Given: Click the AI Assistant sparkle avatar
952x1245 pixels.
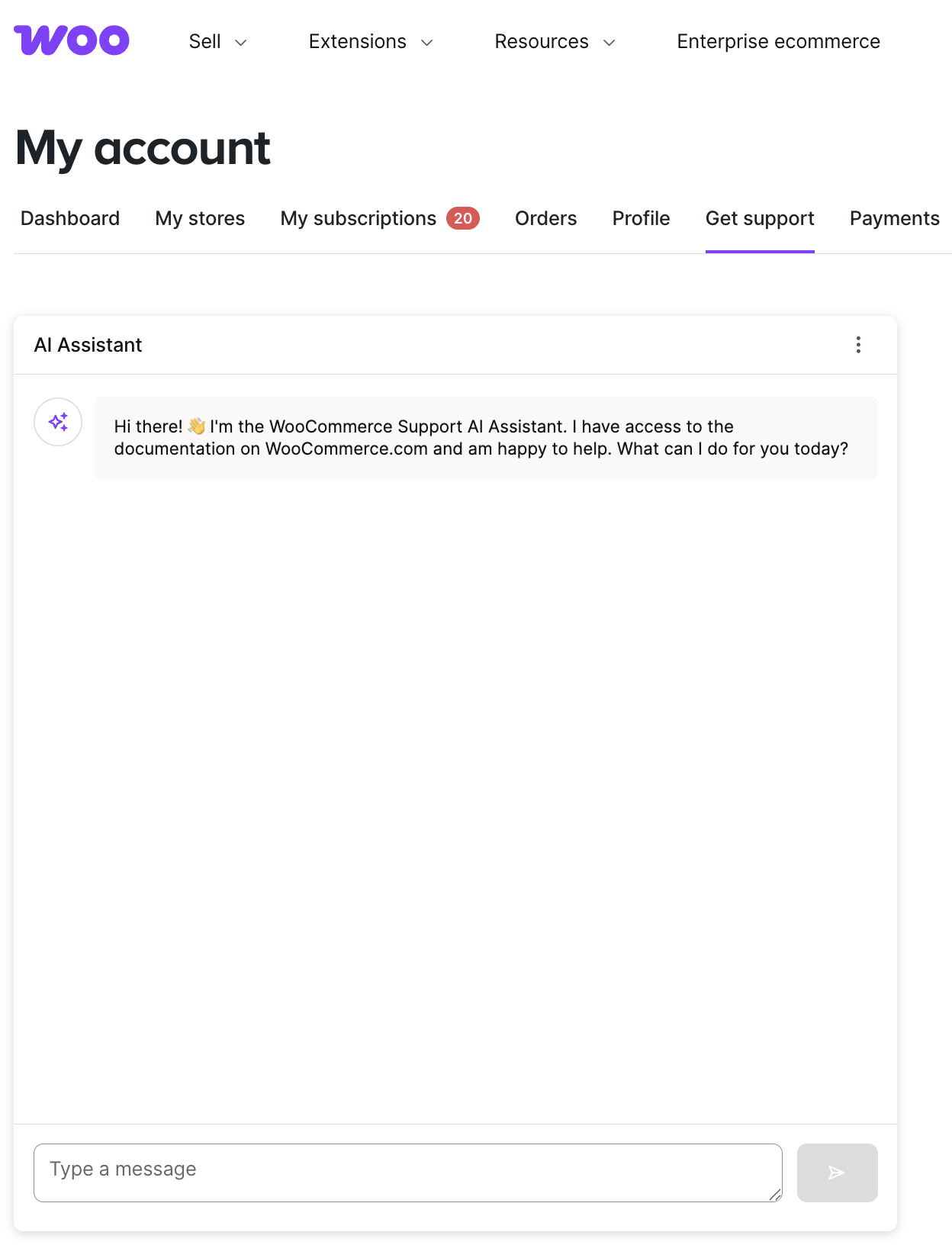Looking at the screenshot, I should click(x=58, y=422).
